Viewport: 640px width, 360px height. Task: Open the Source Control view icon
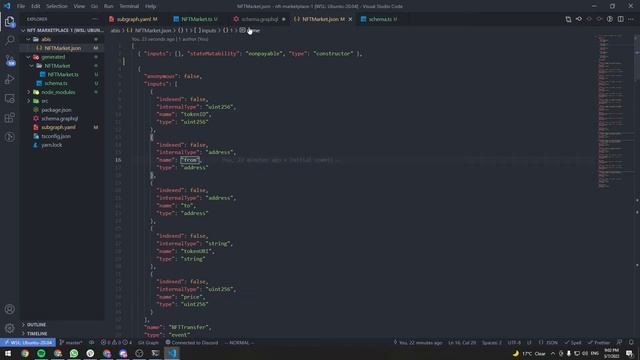pos(9,60)
